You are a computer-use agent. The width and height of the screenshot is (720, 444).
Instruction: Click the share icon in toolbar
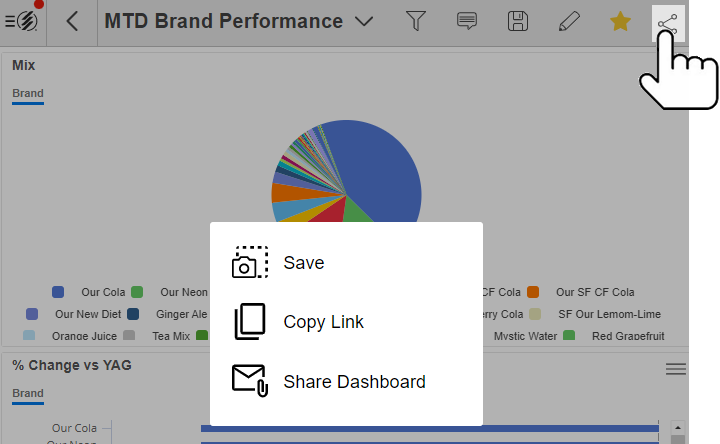click(x=668, y=23)
